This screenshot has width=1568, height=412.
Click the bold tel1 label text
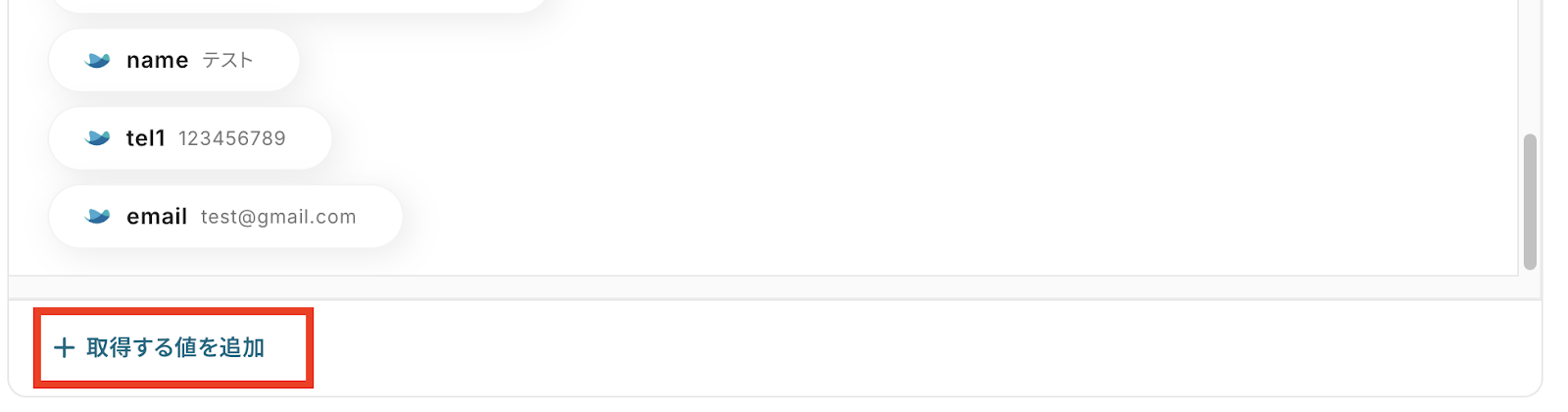(146, 138)
